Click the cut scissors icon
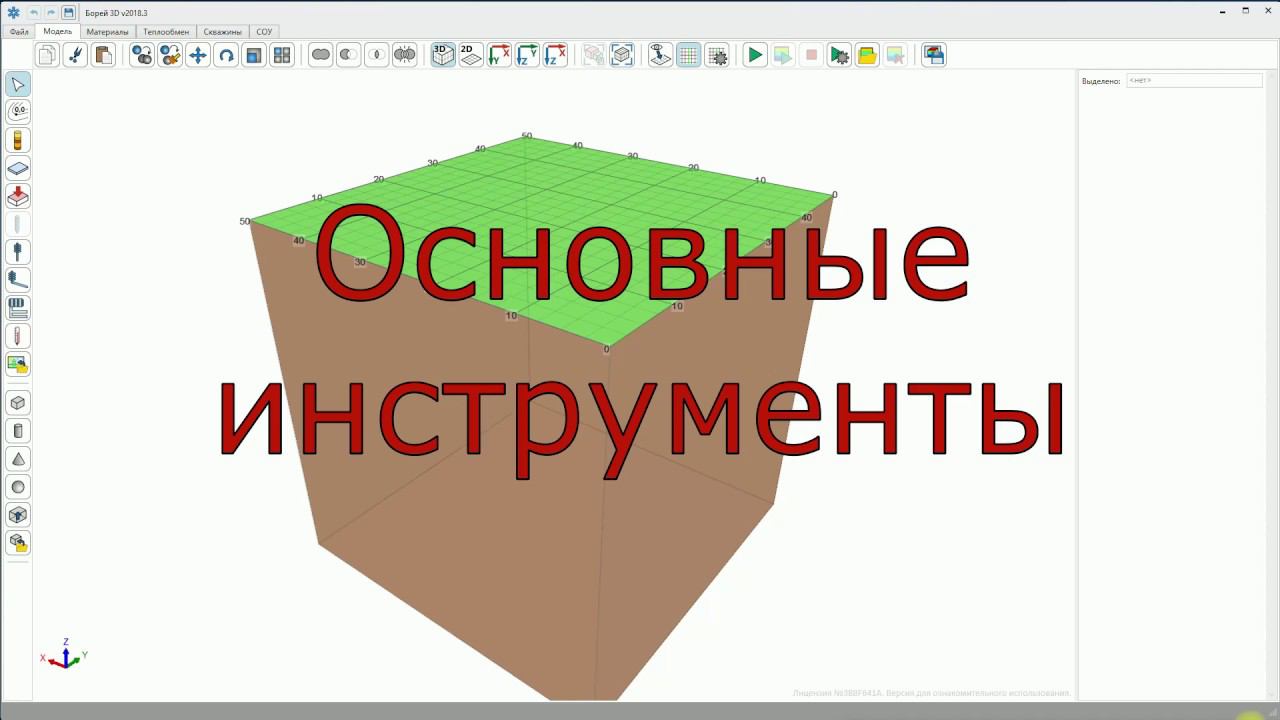This screenshot has height=720, width=1280. click(x=75, y=55)
